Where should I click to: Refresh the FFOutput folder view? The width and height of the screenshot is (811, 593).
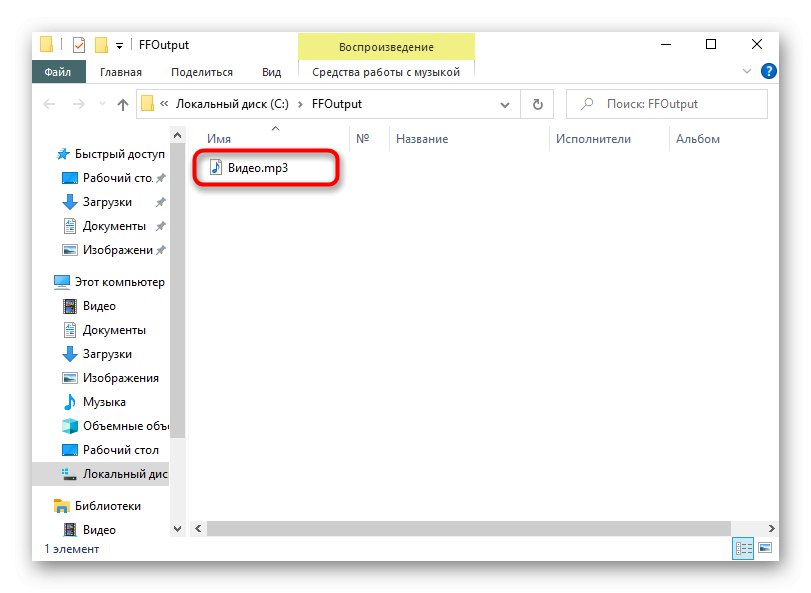pos(538,104)
